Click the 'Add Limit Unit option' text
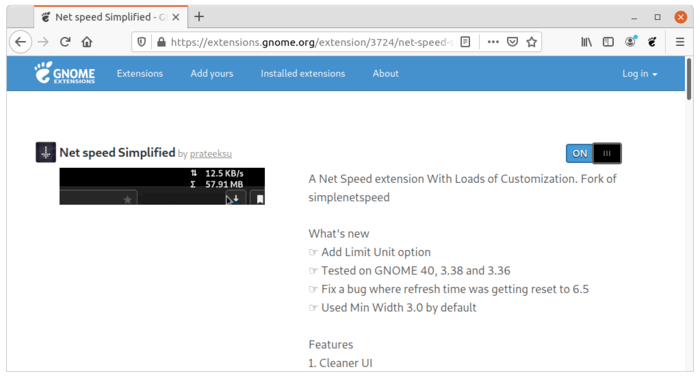This screenshot has height=378, width=700. click(376, 252)
